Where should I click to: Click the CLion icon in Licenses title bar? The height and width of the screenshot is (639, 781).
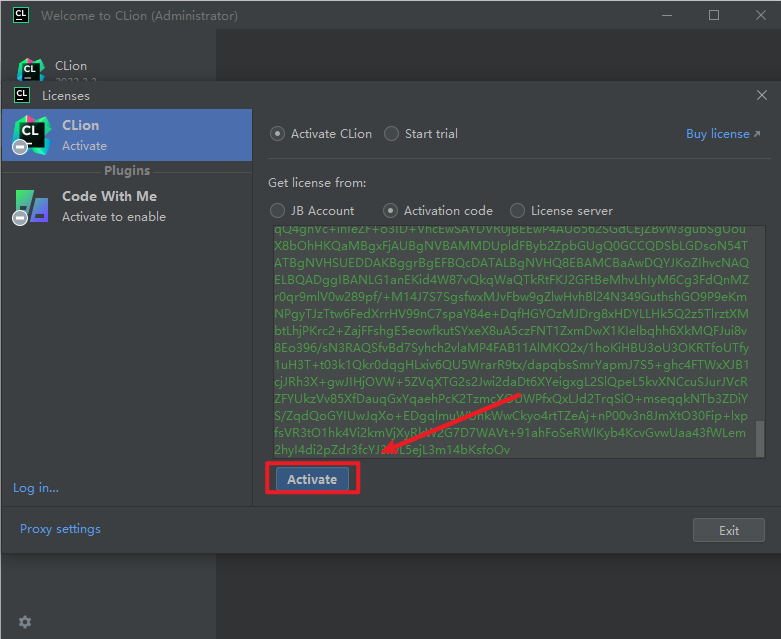point(21,96)
